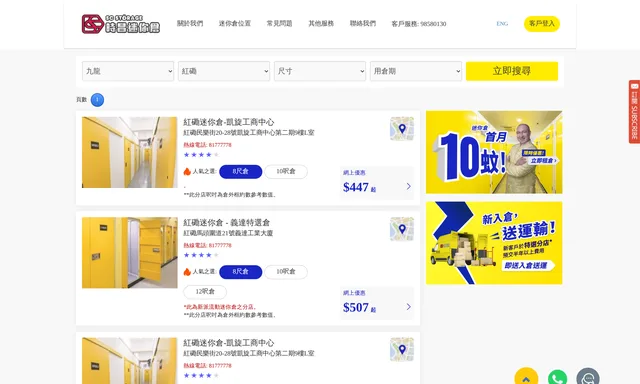Open 關於我們 menu item
Screen dimensions: 640x384
click(x=190, y=24)
